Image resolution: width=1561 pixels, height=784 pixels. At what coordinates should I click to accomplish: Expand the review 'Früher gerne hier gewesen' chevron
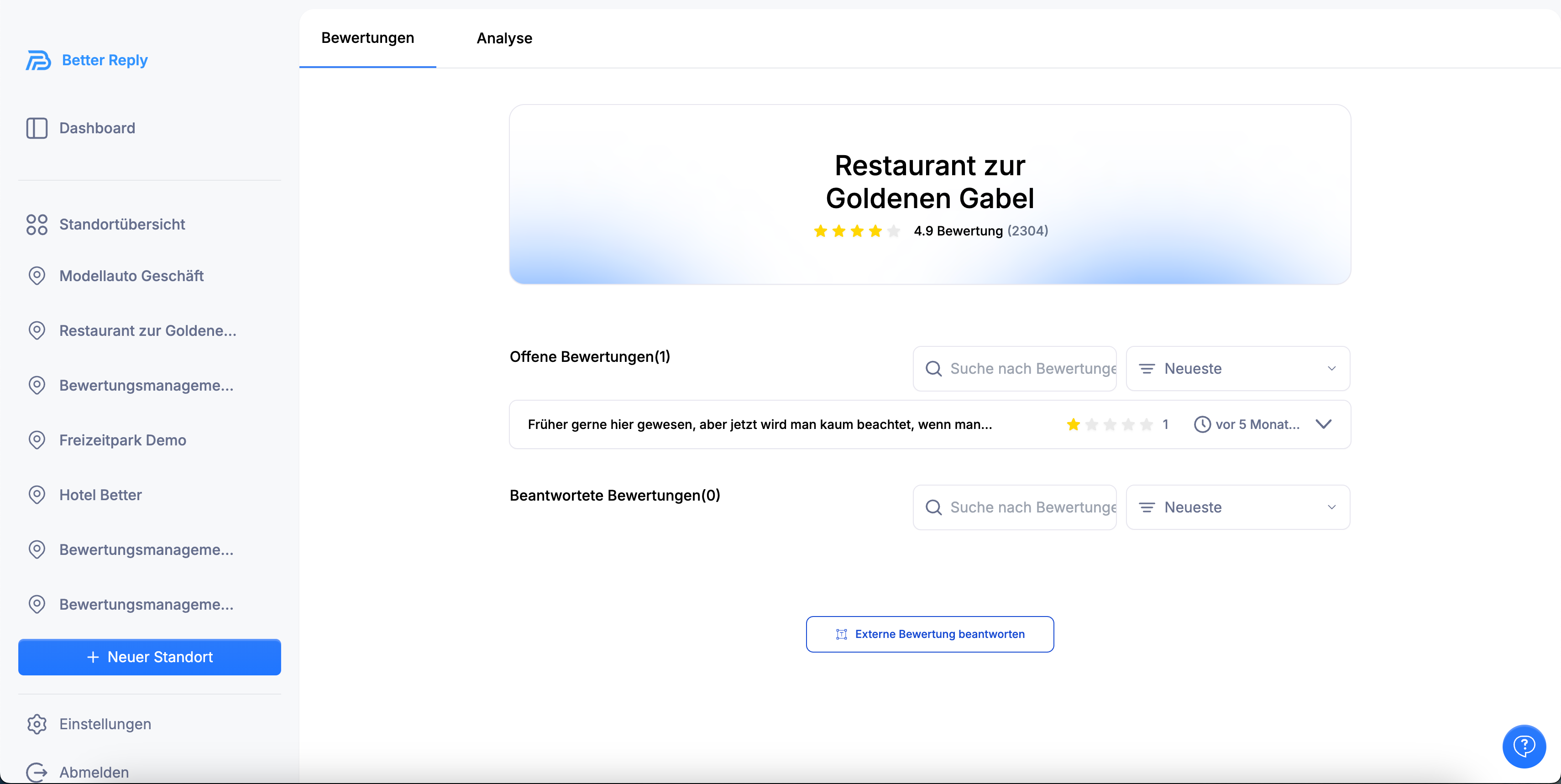(x=1324, y=424)
